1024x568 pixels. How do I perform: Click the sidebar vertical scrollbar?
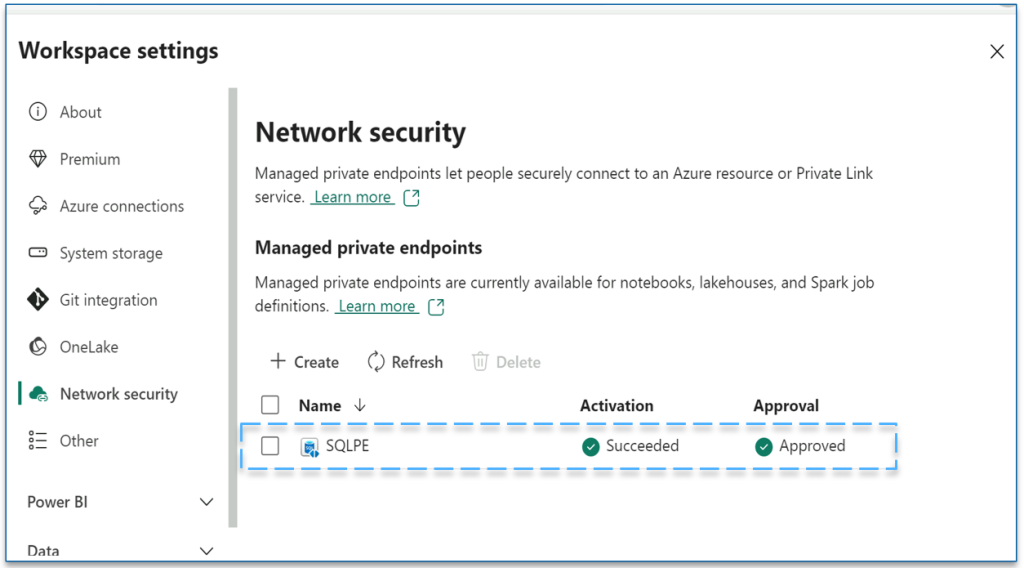[x=232, y=307]
